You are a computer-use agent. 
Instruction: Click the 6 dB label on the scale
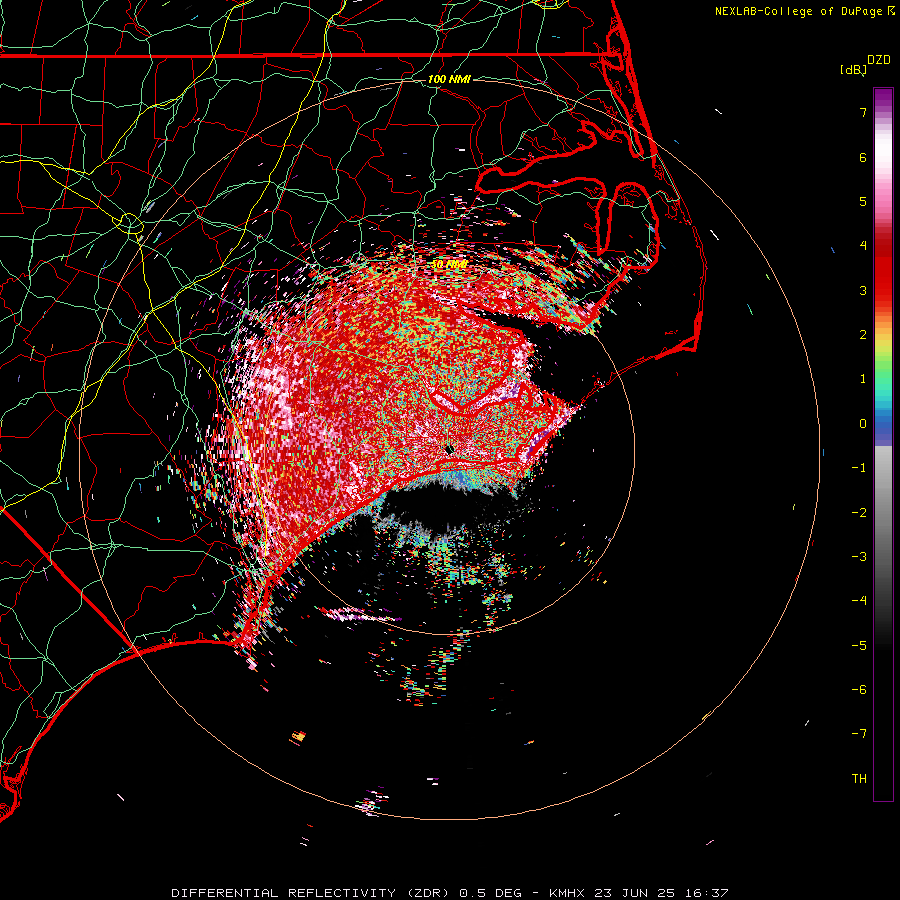pyautogui.click(x=863, y=157)
